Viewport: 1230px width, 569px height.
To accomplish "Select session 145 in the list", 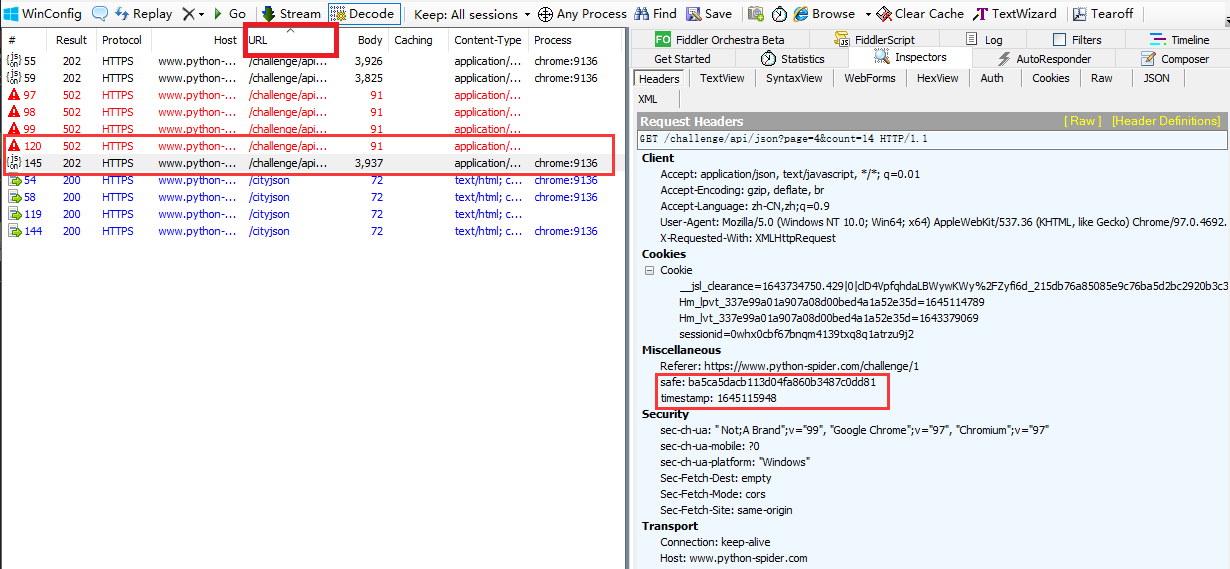I will point(300,163).
